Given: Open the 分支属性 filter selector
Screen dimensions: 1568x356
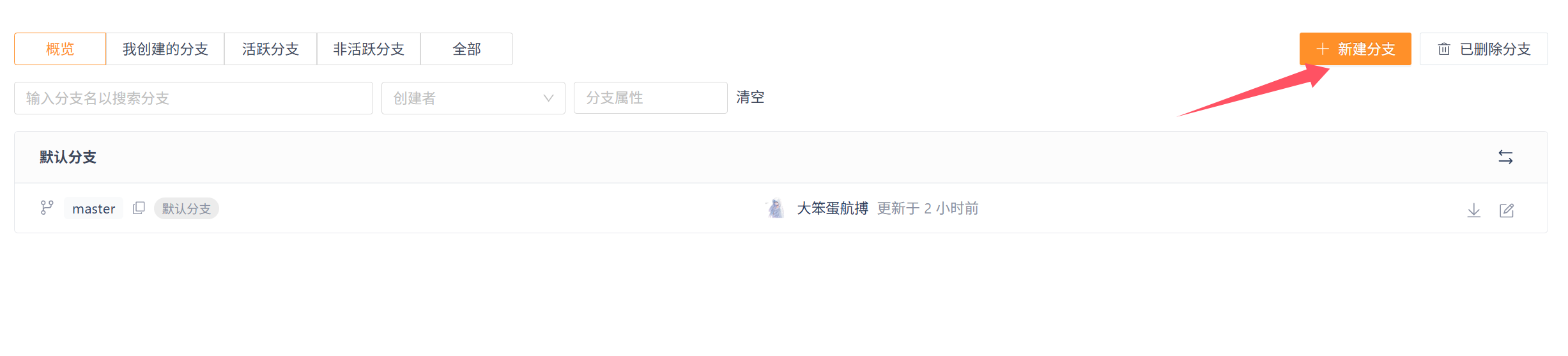Looking at the screenshot, I should pyautogui.click(x=650, y=98).
